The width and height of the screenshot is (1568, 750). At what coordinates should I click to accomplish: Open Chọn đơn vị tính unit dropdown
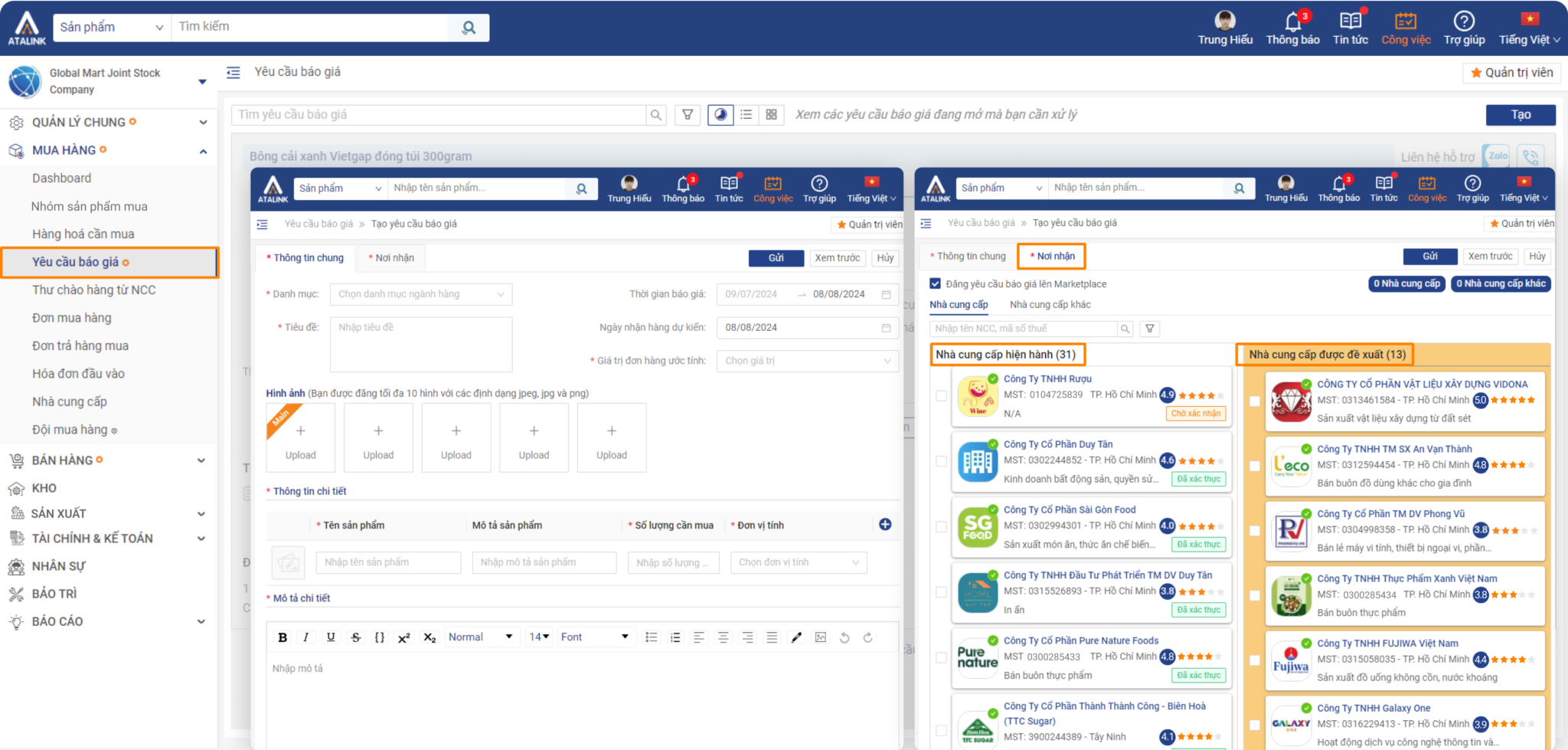pos(799,562)
